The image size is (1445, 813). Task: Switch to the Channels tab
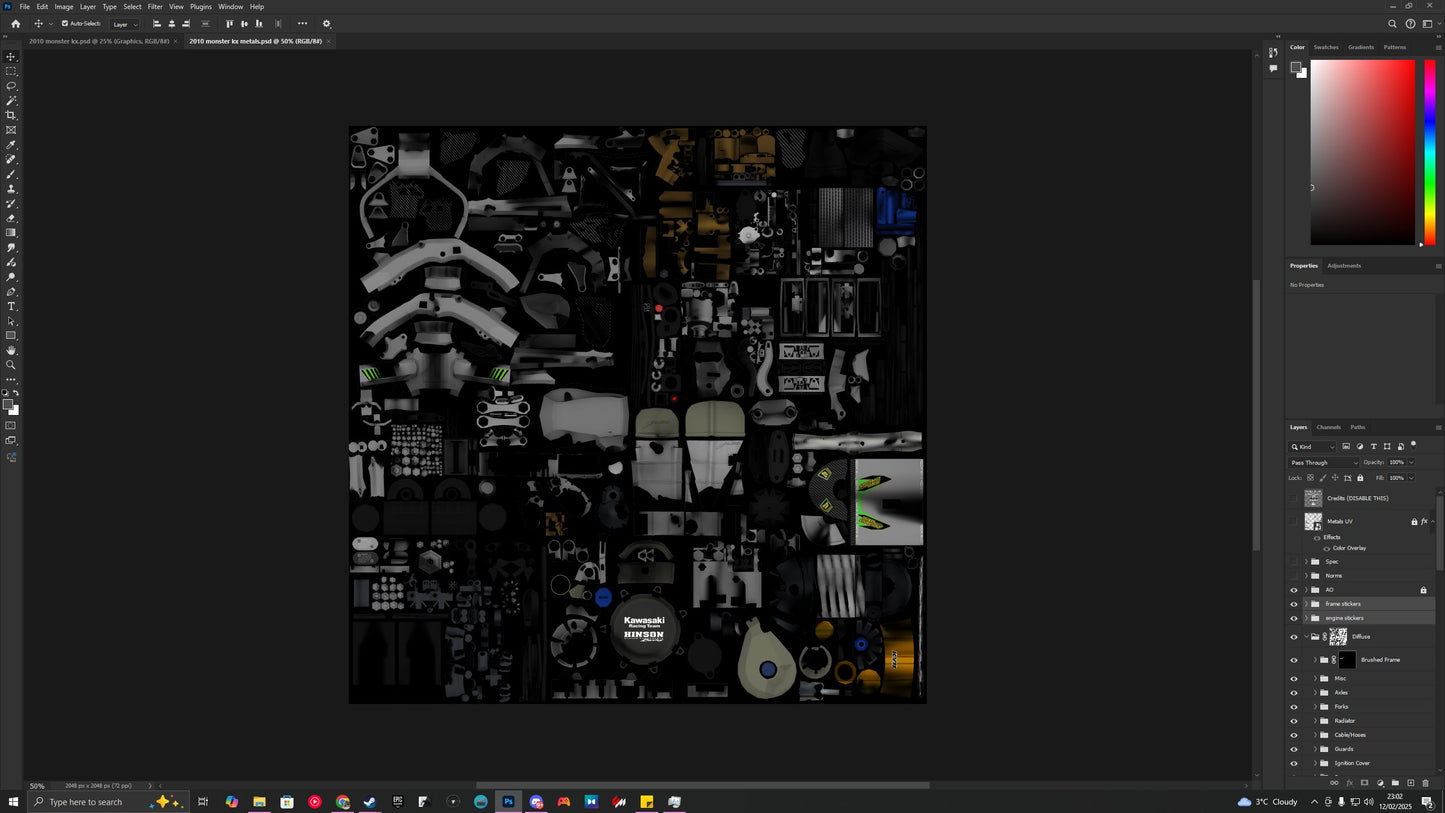[1328, 427]
